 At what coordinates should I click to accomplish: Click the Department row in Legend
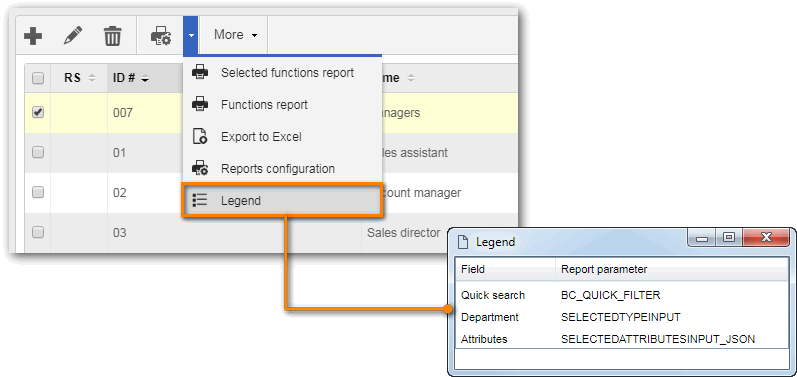621,317
